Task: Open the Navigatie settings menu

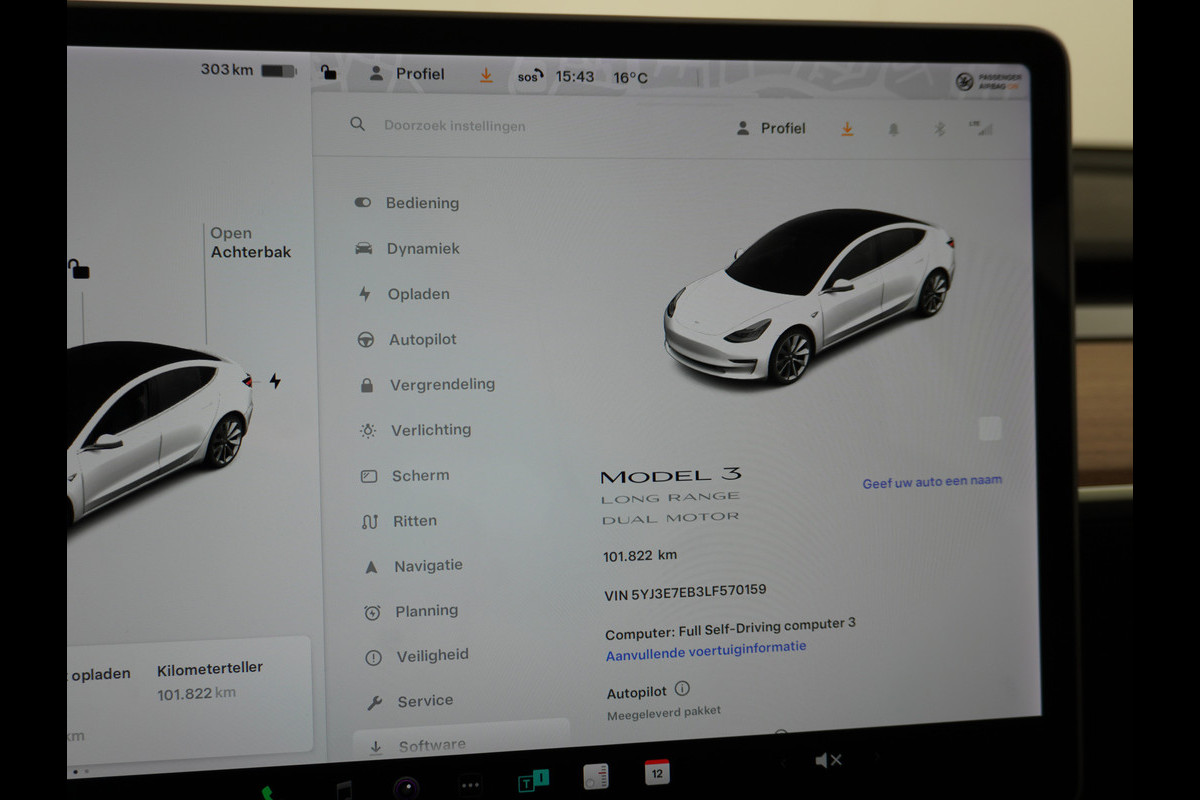Action: coord(413,566)
